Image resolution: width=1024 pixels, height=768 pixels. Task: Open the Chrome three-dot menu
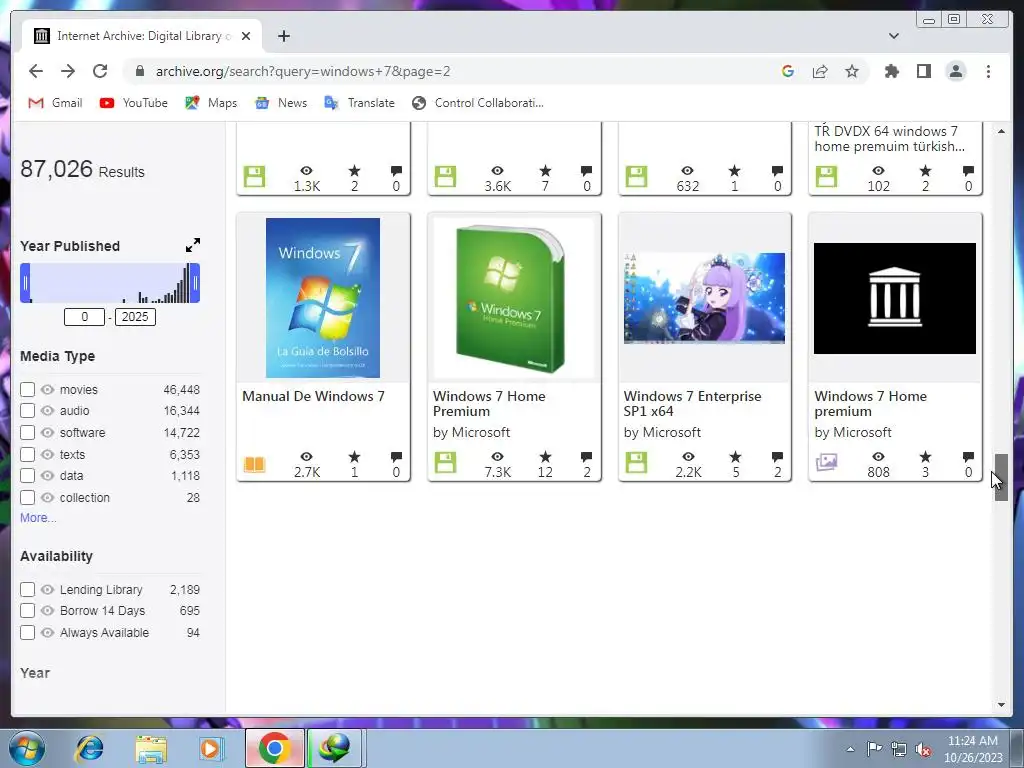[x=988, y=71]
